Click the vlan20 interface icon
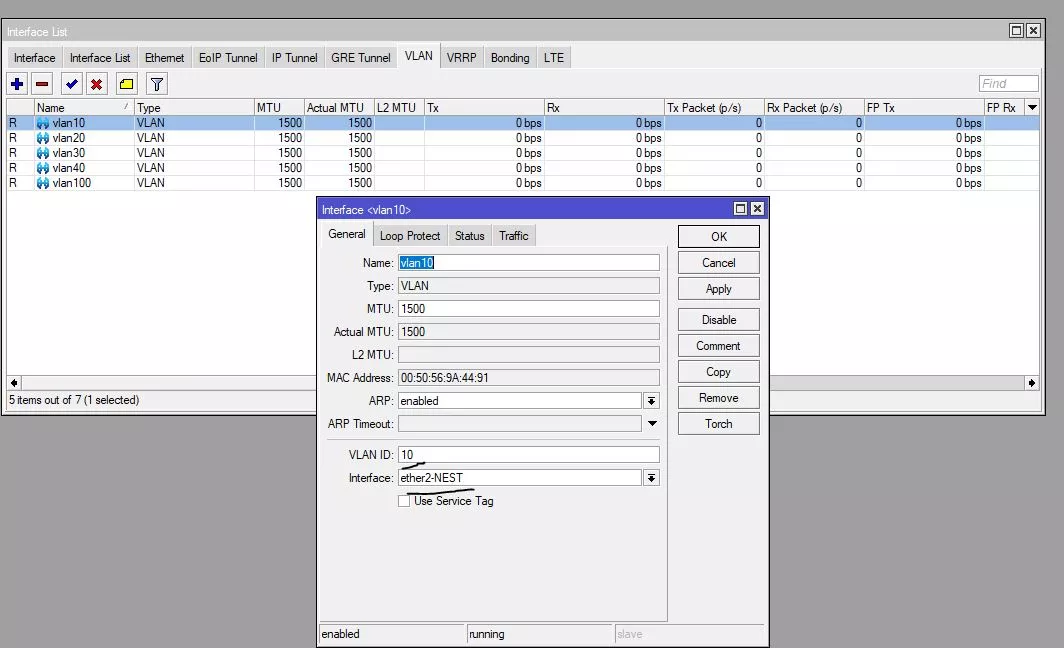Screen dimensions: 1064x648 point(43,138)
